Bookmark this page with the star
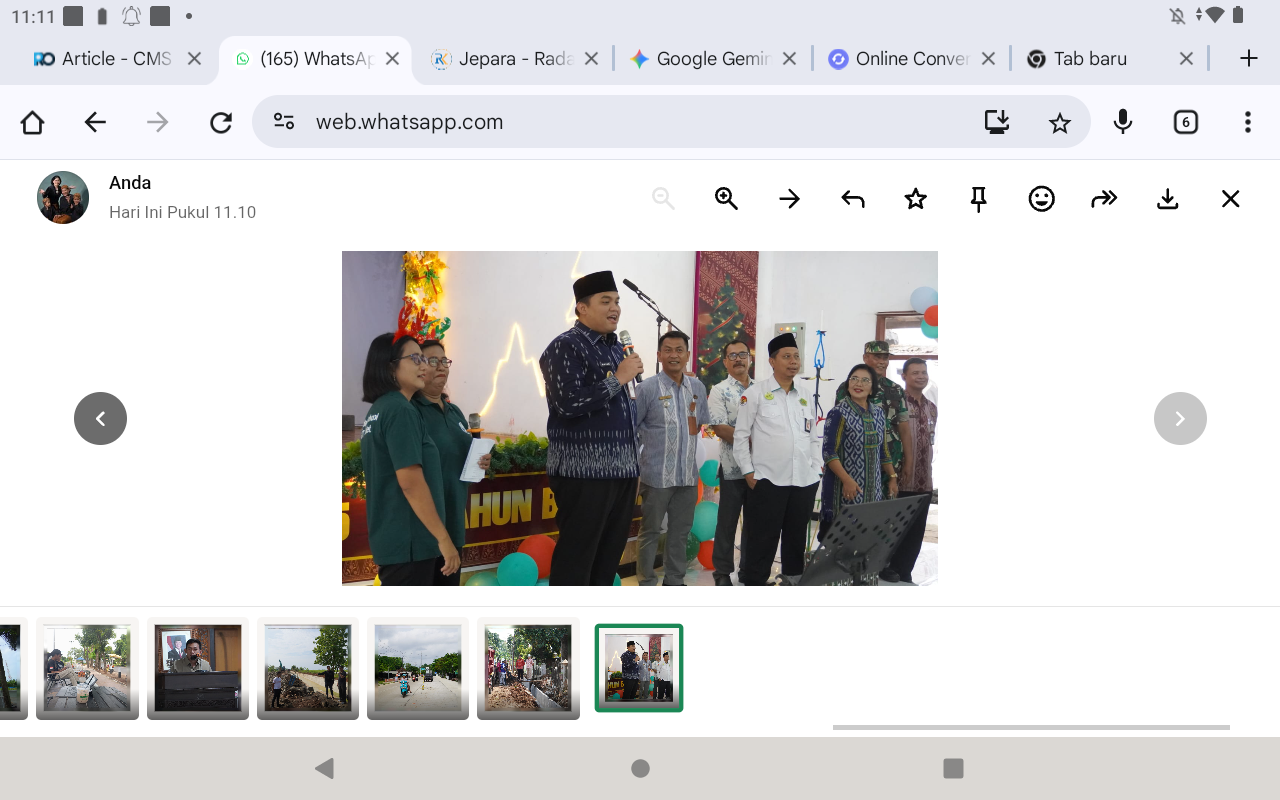The height and width of the screenshot is (800, 1280). 1059,122
